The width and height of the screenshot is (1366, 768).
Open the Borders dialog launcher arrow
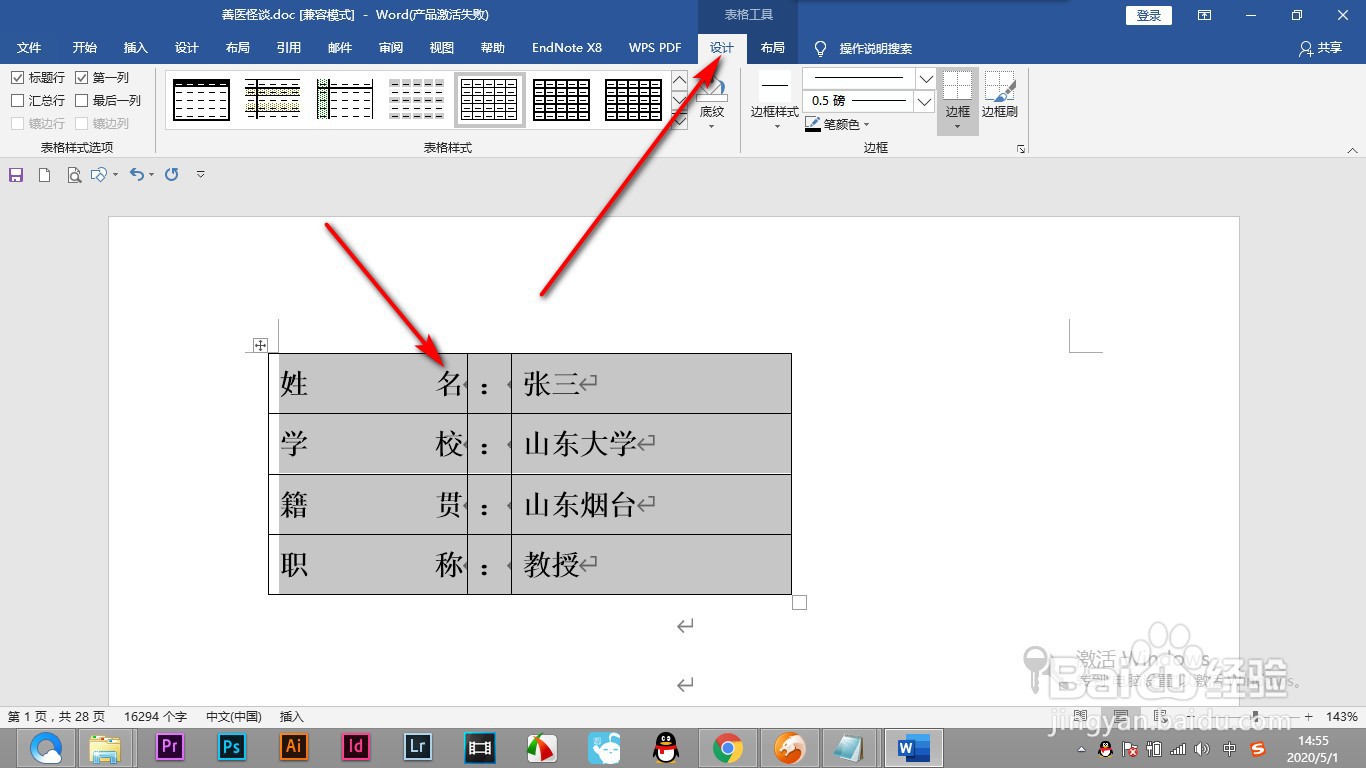(x=1020, y=147)
